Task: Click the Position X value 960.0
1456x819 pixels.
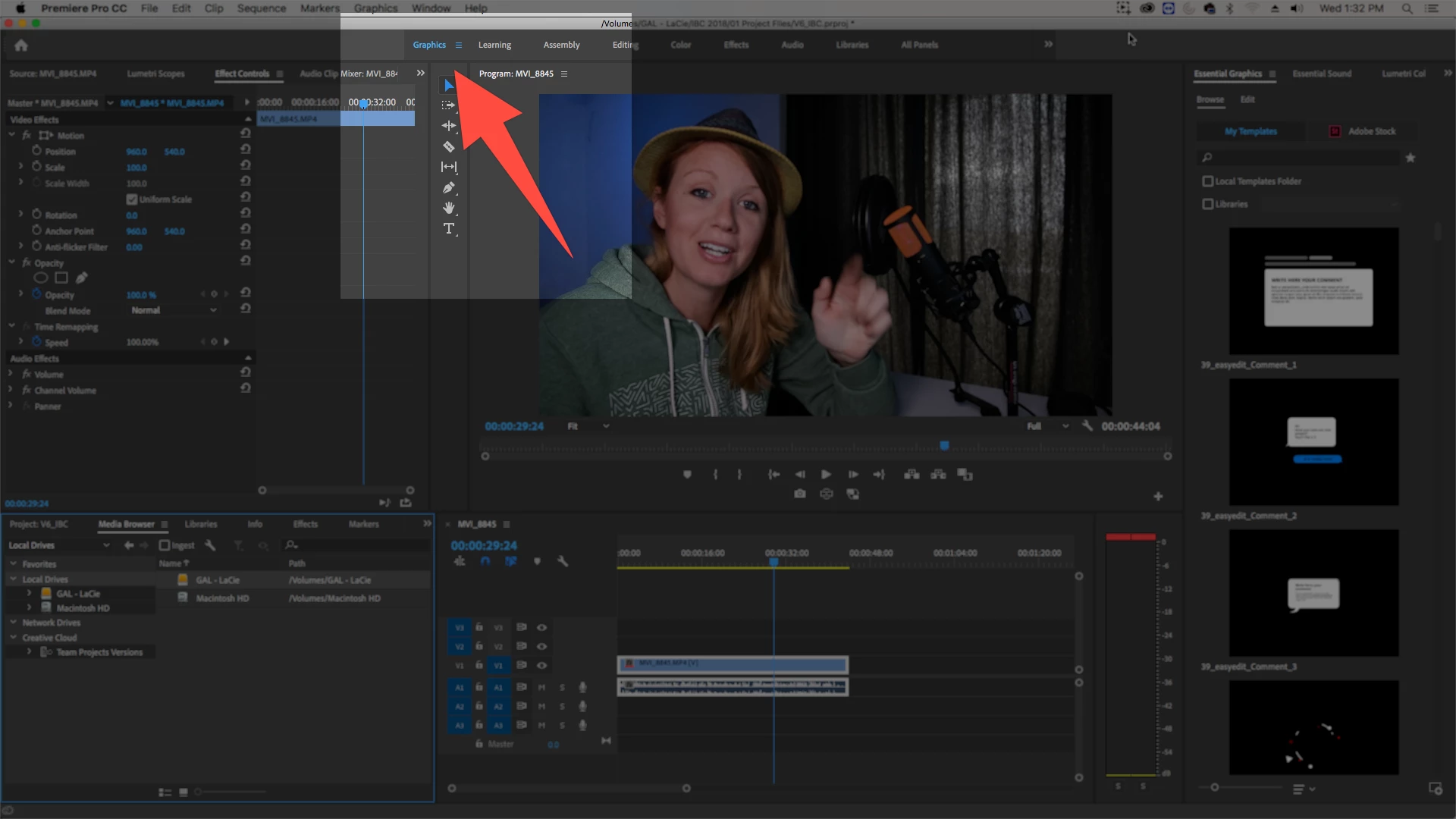Action: [136, 152]
